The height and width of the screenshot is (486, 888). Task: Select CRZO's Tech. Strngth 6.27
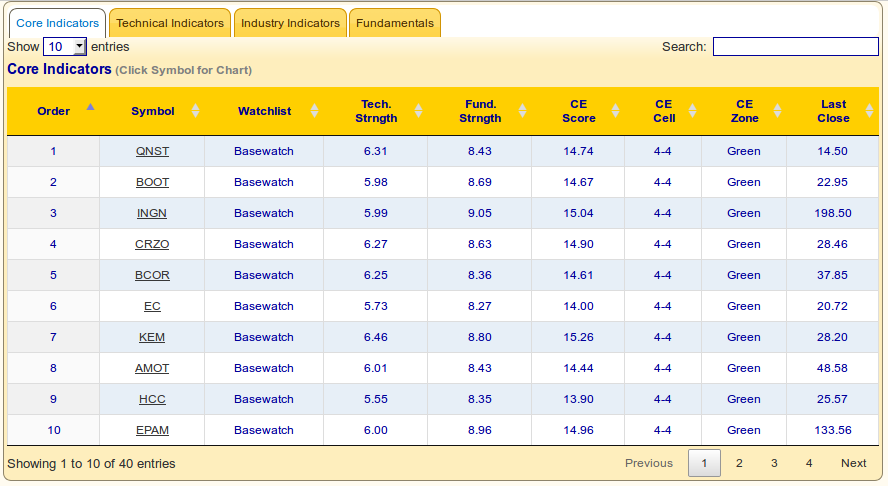[375, 244]
